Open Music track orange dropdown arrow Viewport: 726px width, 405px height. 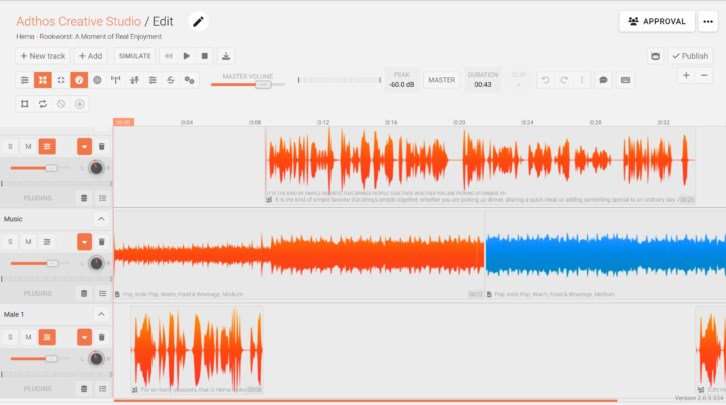(84, 242)
